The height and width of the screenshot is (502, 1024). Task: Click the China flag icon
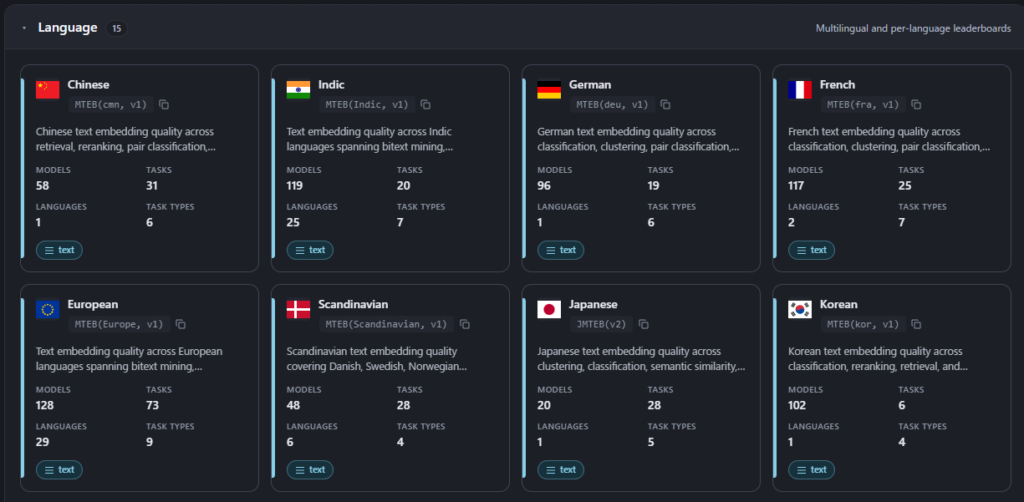48,89
